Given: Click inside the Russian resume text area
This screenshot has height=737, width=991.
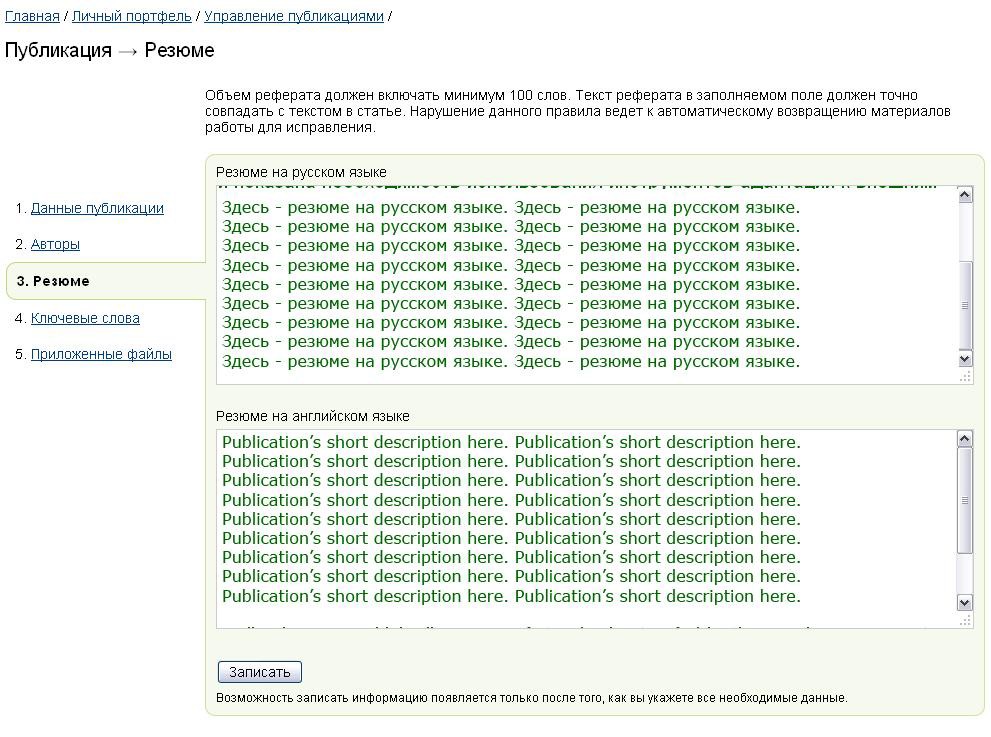Looking at the screenshot, I should 587,284.
